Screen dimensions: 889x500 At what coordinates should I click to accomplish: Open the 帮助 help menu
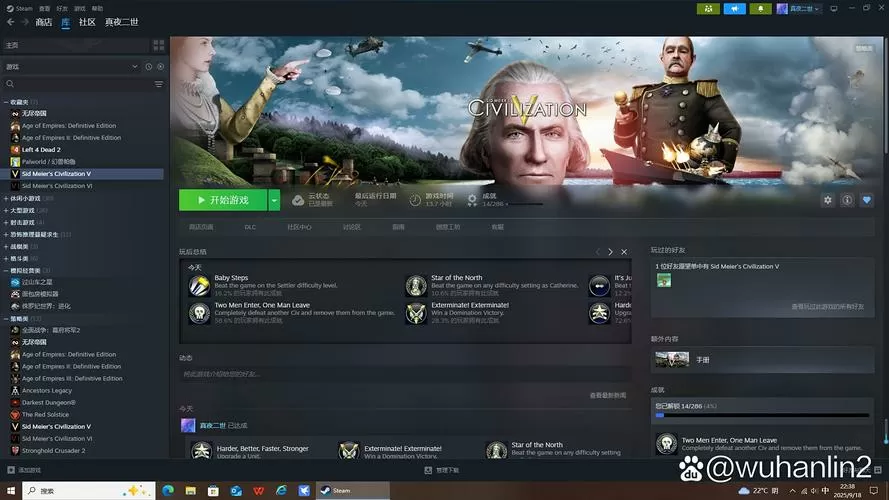tap(98, 9)
